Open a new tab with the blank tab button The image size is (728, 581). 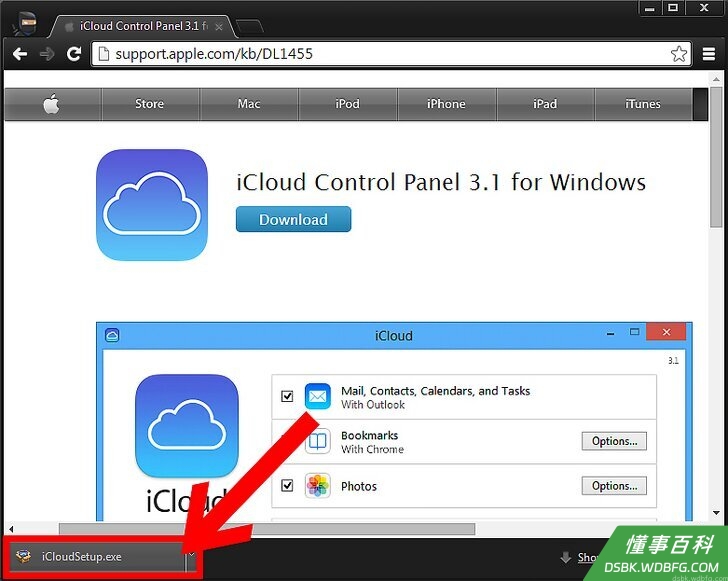click(249, 27)
